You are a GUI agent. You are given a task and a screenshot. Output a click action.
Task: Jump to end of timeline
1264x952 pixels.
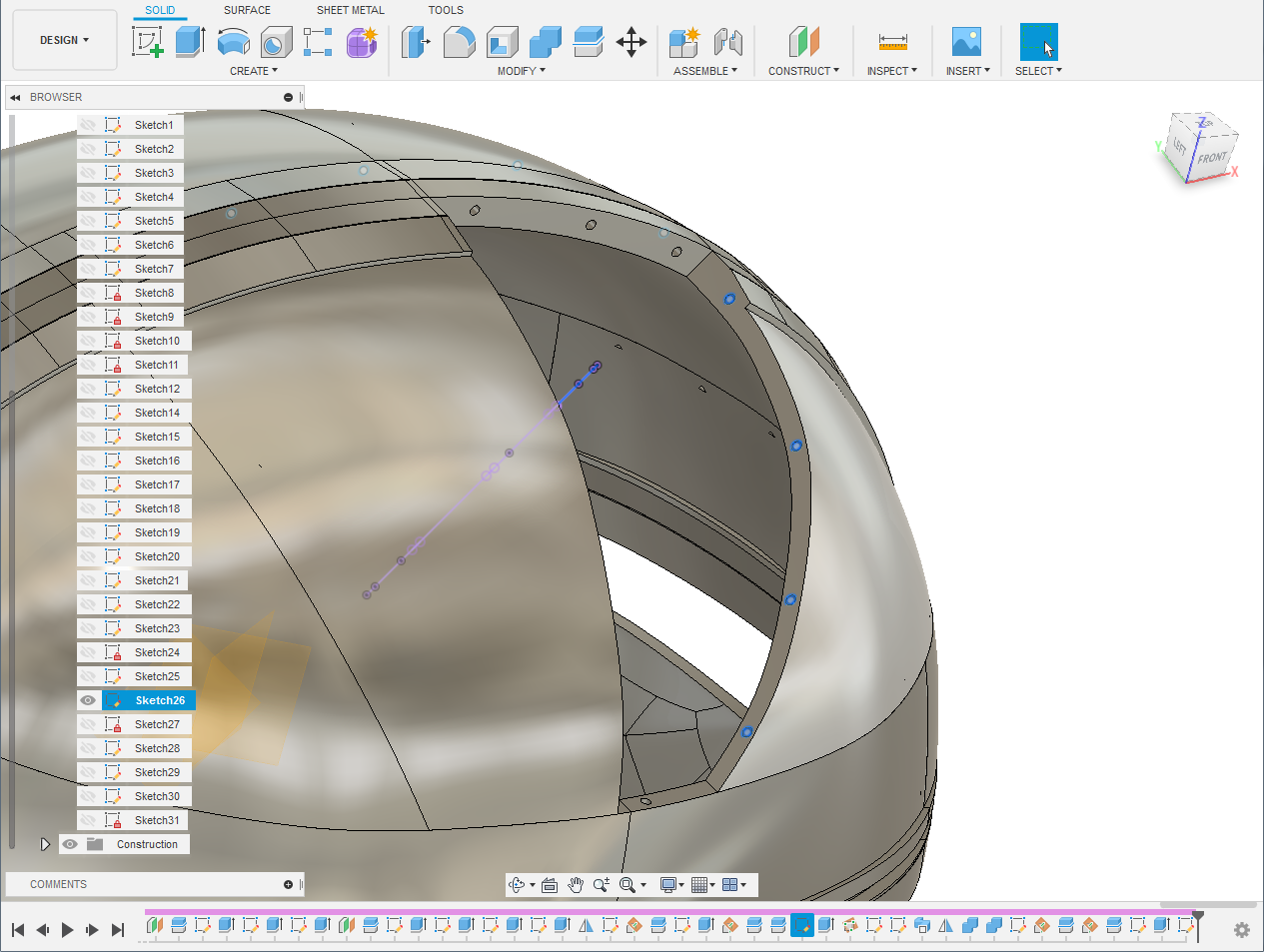coord(118,930)
